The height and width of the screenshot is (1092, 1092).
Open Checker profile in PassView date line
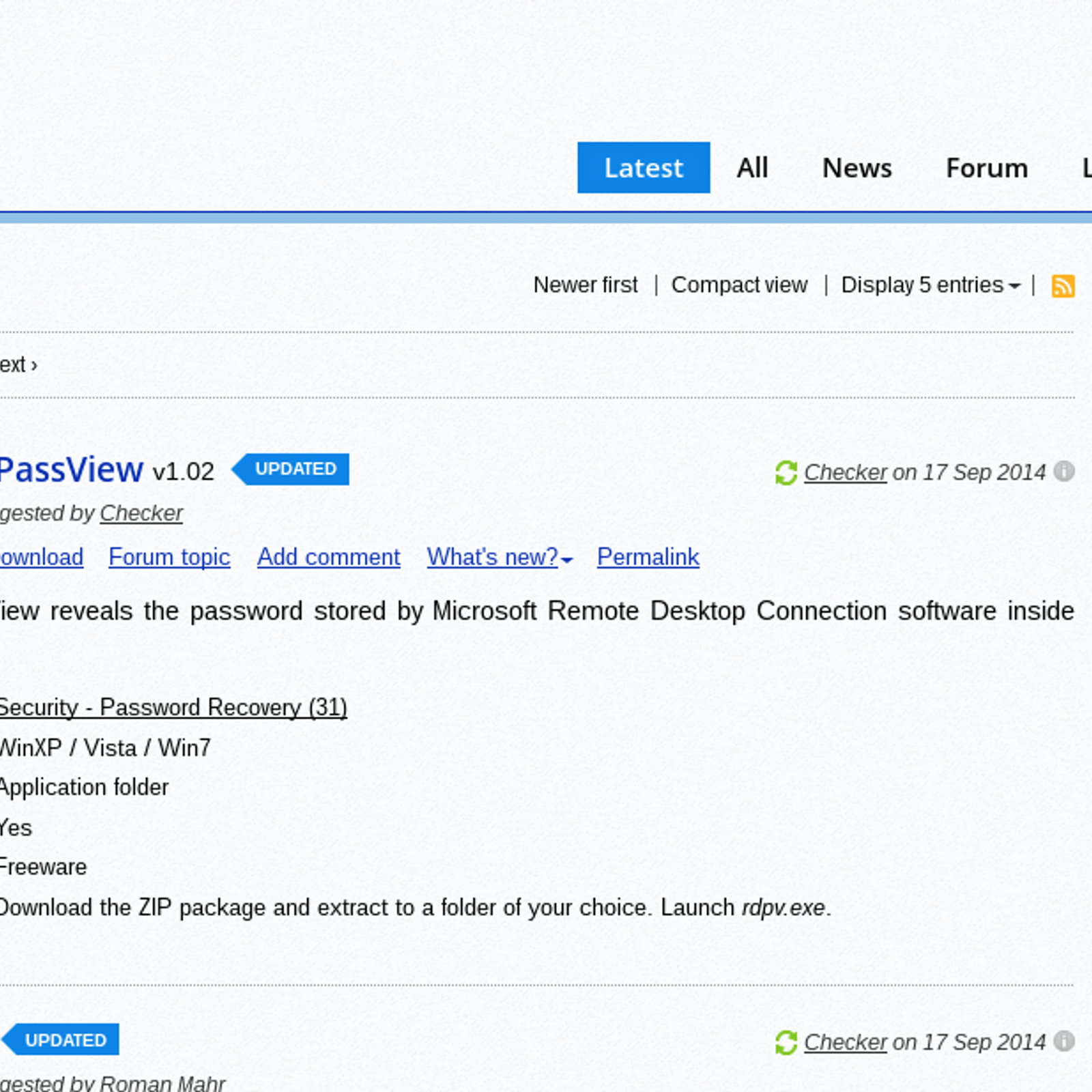pyautogui.click(x=845, y=472)
